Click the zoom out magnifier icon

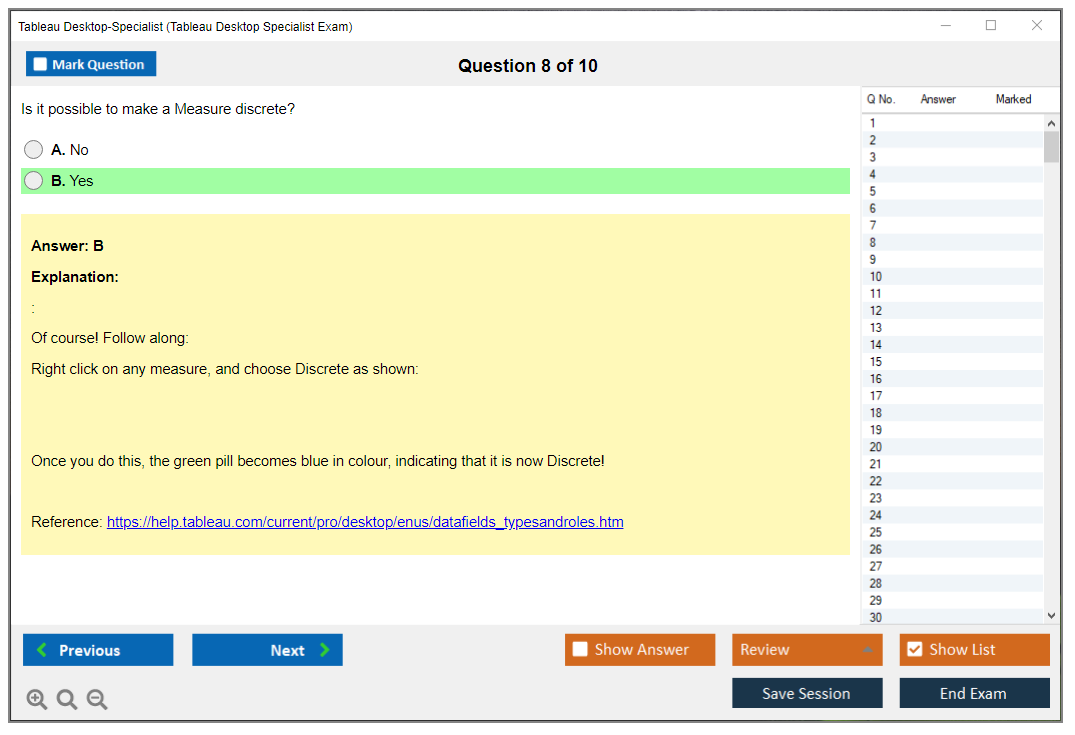(97, 700)
